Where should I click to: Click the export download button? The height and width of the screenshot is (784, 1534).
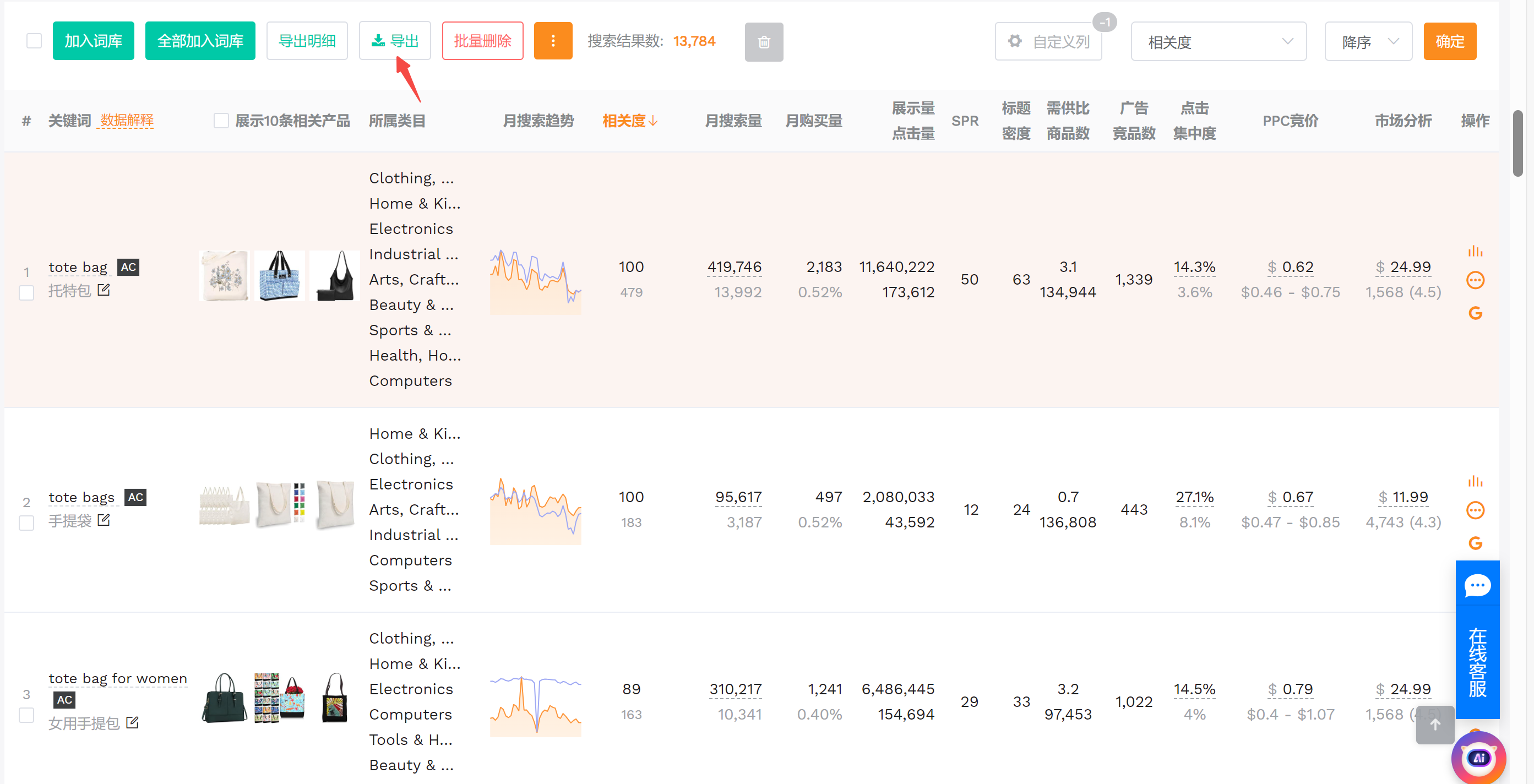394,41
